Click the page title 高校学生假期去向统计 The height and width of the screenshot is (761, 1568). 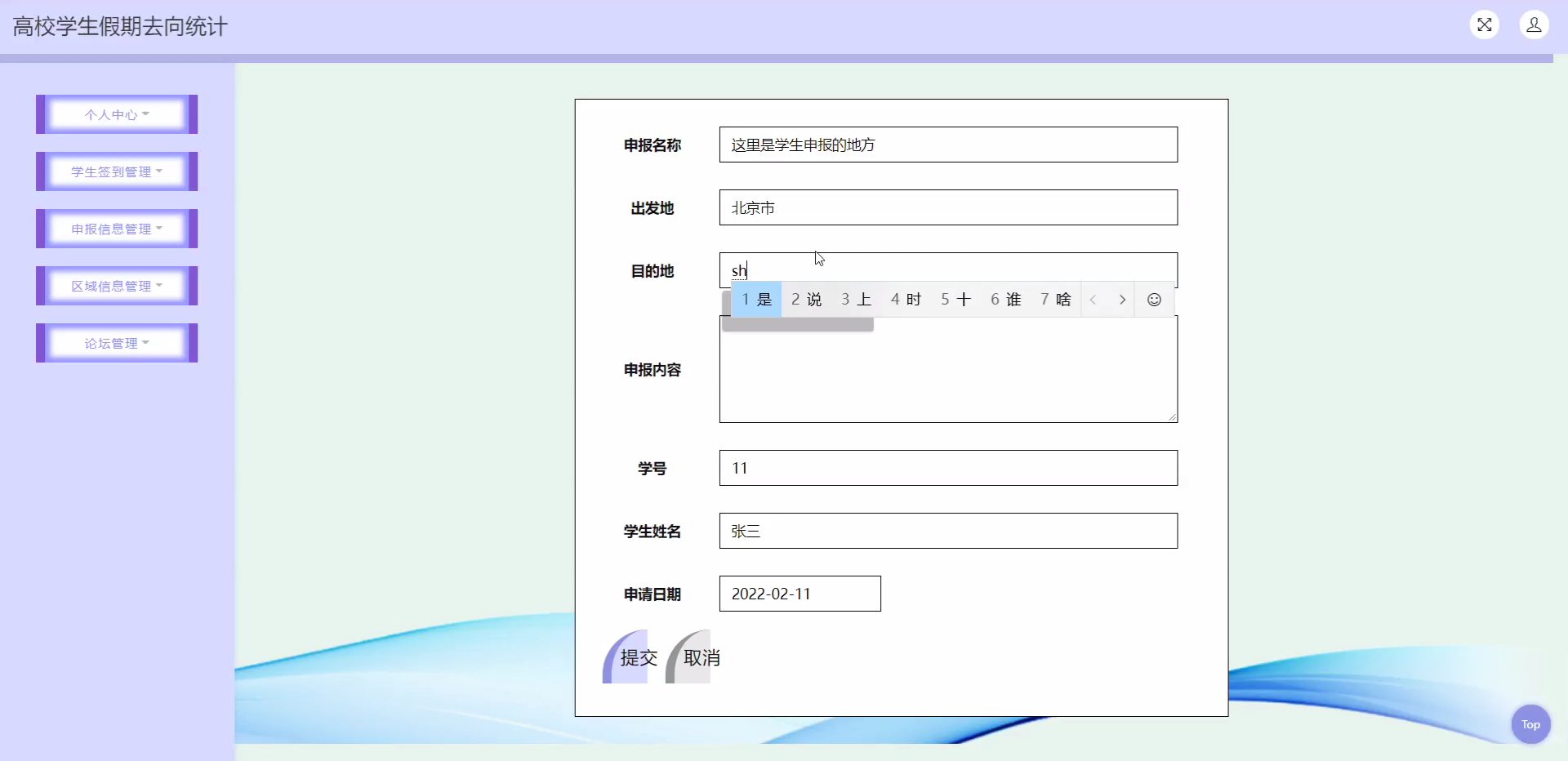[120, 26]
